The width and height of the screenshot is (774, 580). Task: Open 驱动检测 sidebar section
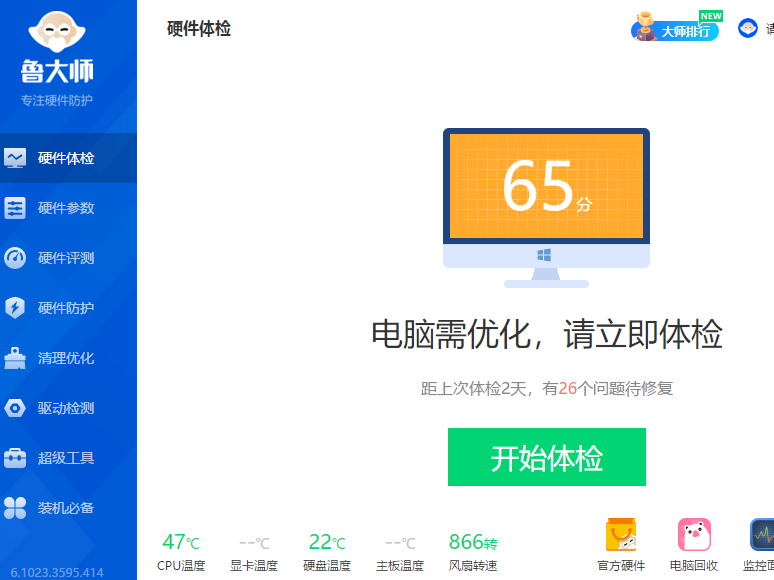click(68, 408)
